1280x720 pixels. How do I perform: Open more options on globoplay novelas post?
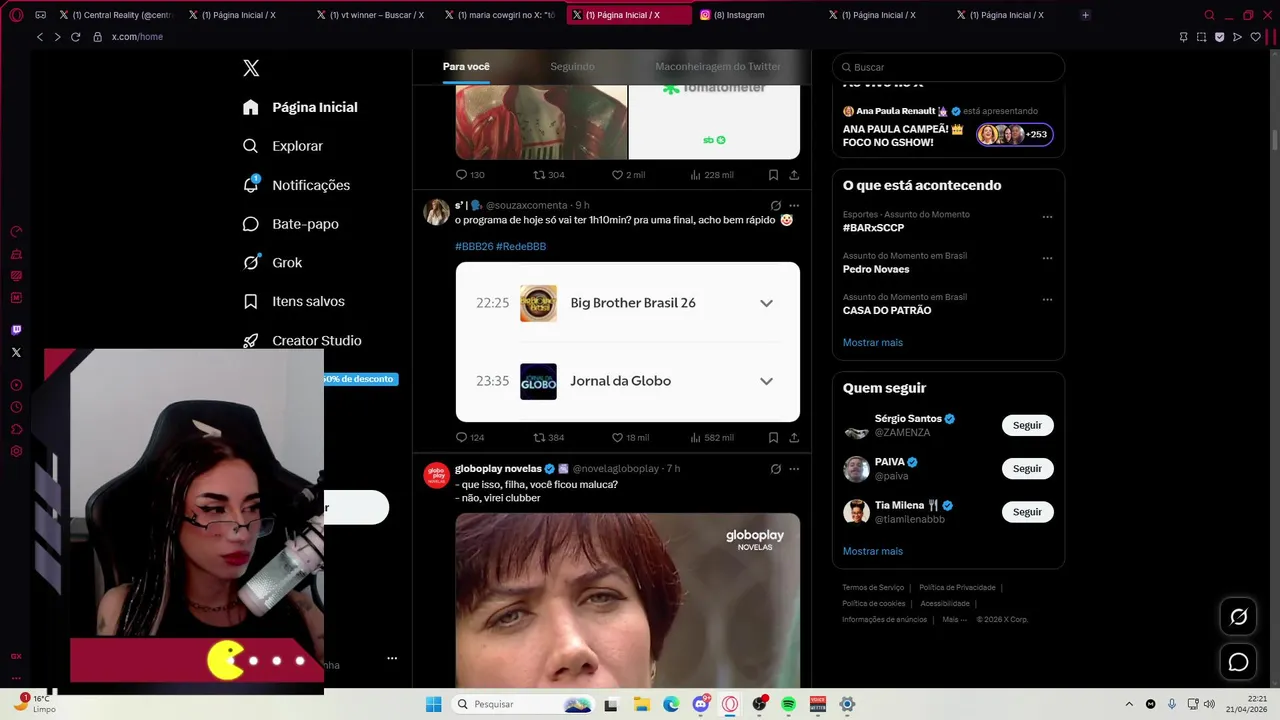point(794,468)
